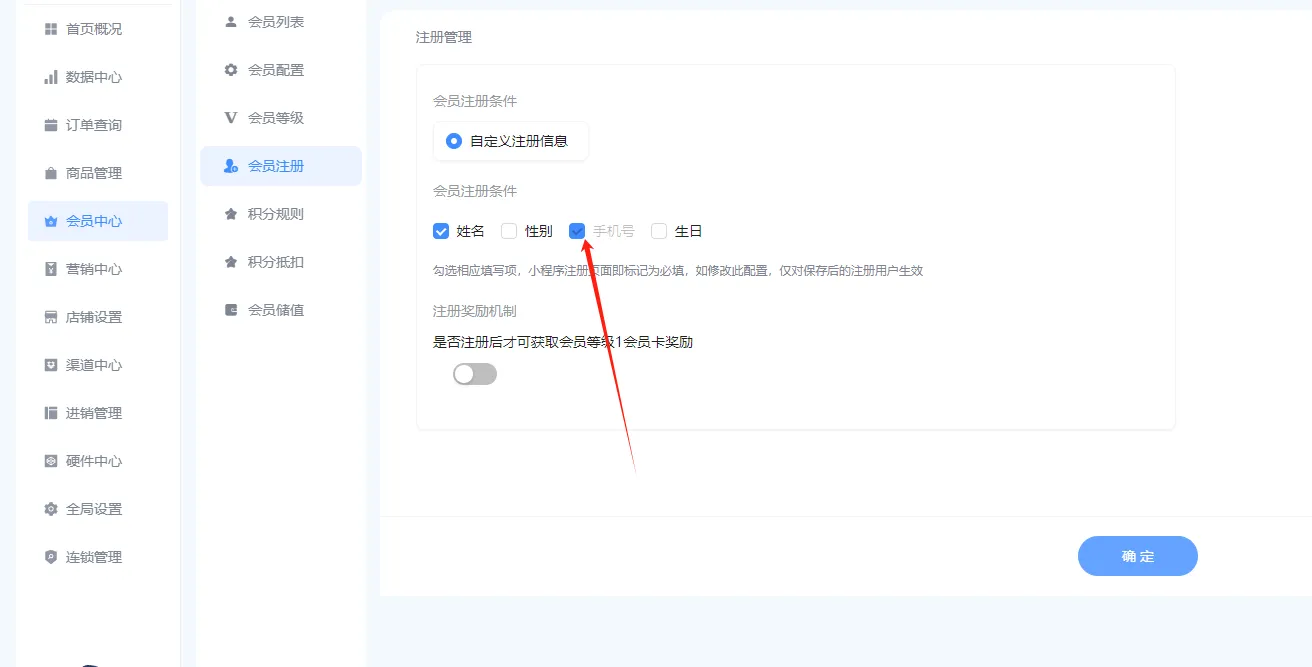The height and width of the screenshot is (667, 1312).
Task: Uncheck the 姓名 checkbox
Action: click(440, 230)
